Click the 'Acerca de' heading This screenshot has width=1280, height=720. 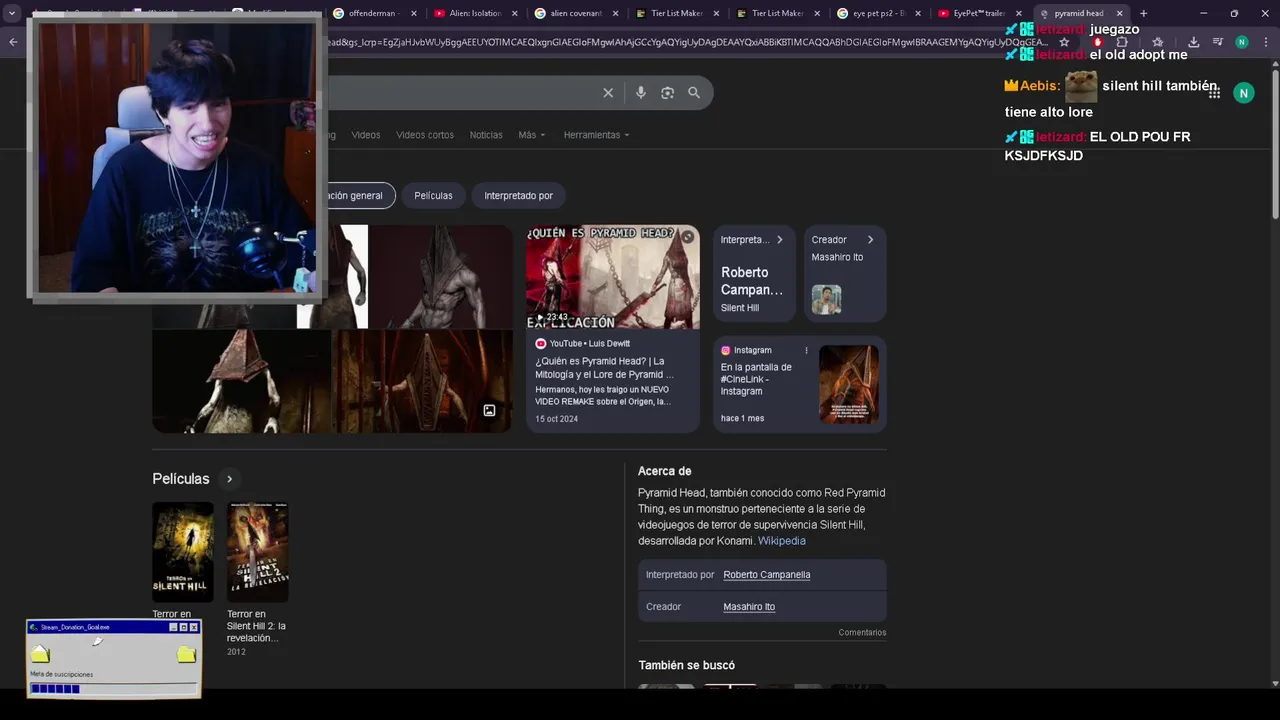coord(665,471)
